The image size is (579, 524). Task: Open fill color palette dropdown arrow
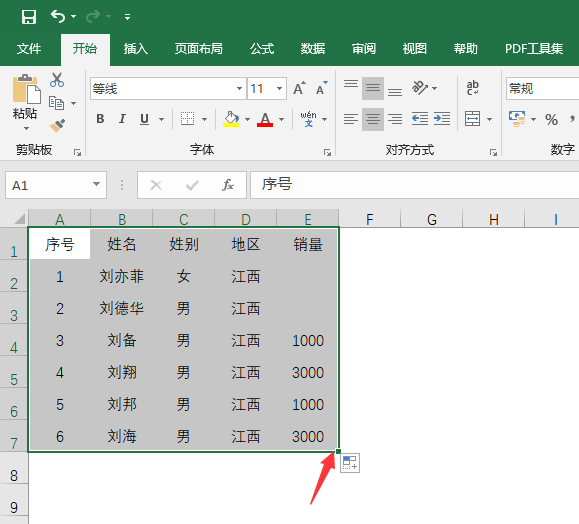pyautogui.click(x=247, y=119)
